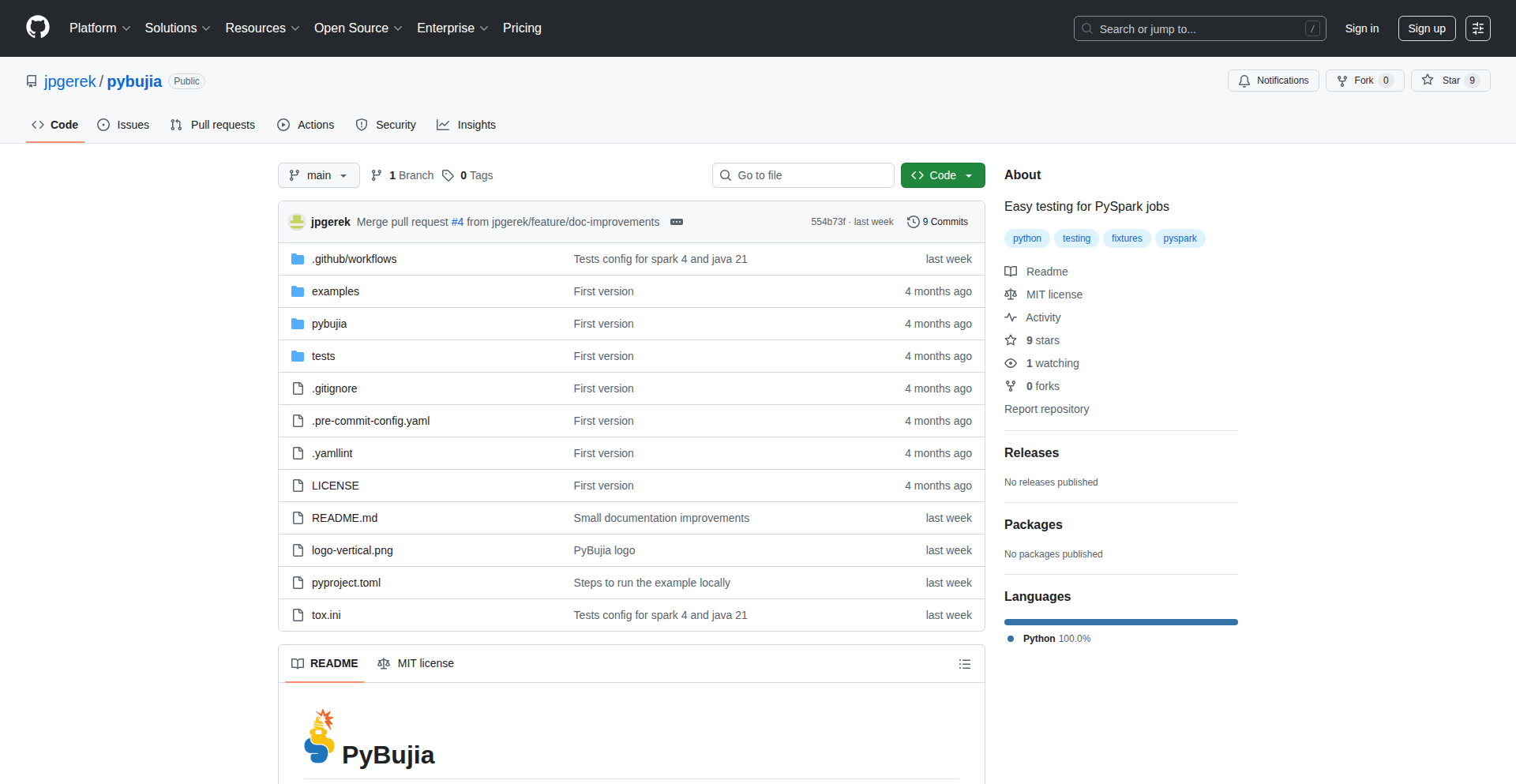Expand the Platform menu
Viewport: 1516px width, 784px height.
[x=99, y=28]
